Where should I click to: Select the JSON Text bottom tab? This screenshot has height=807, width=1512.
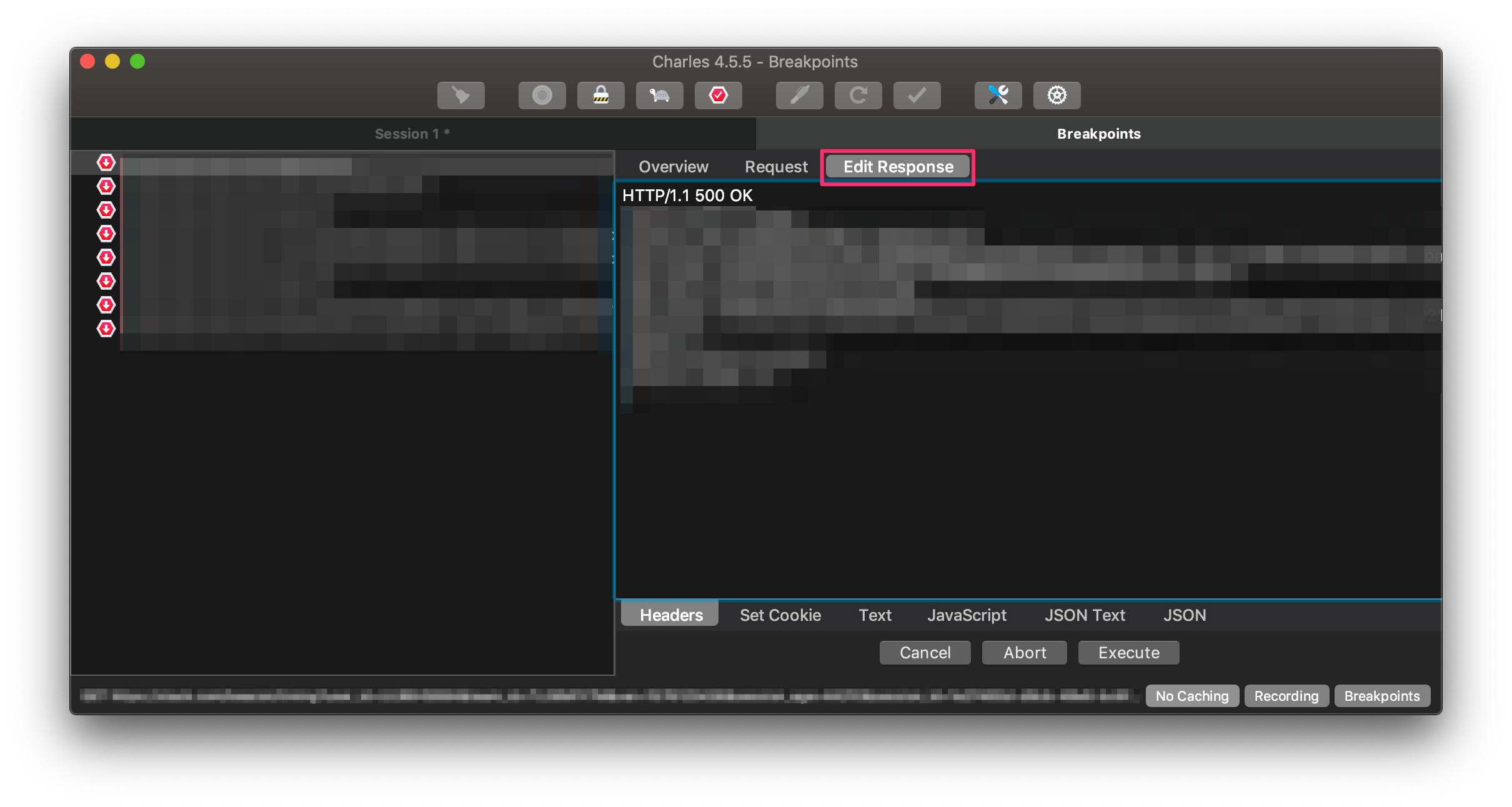pyautogui.click(x=1085, y=615)
